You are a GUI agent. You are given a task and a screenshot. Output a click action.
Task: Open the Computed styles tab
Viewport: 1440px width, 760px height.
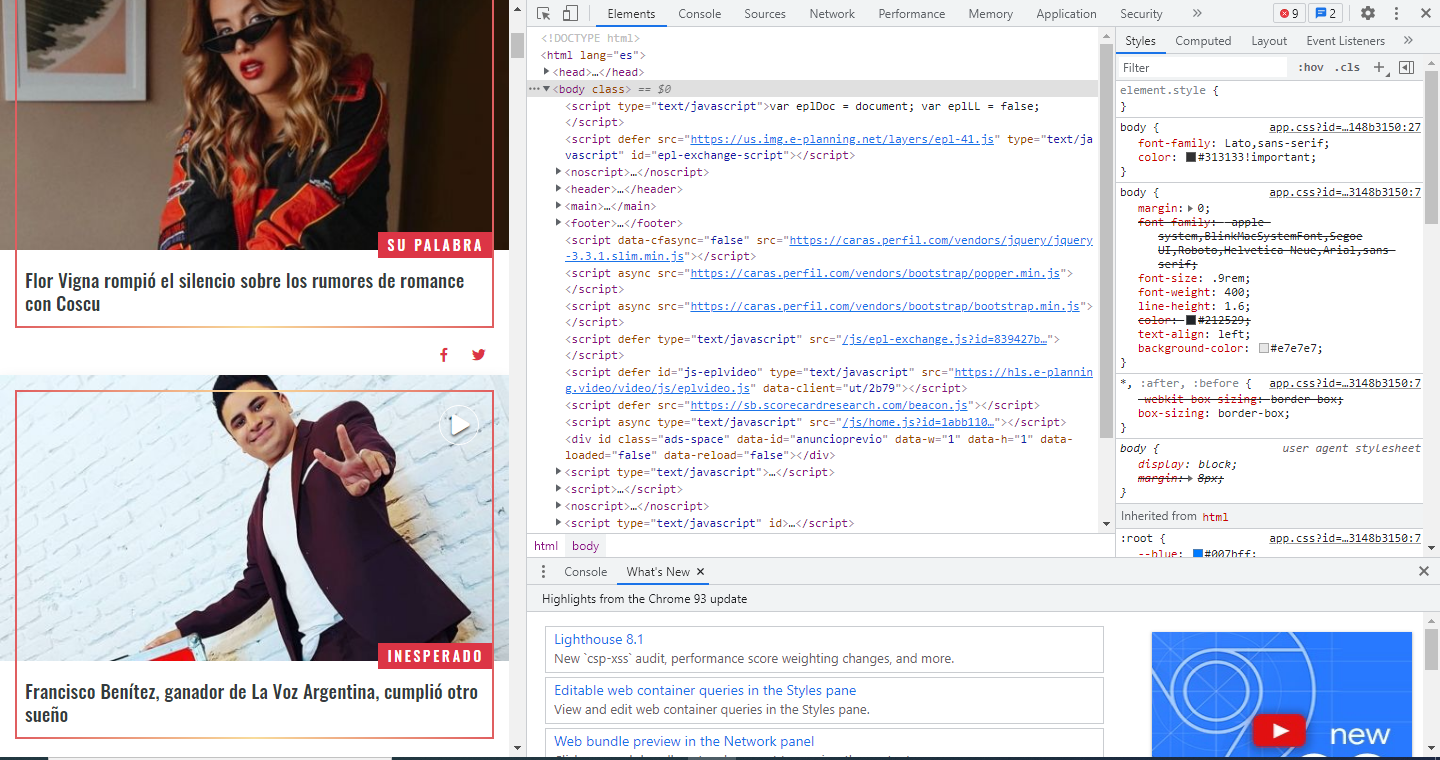tap(1203, 41)
